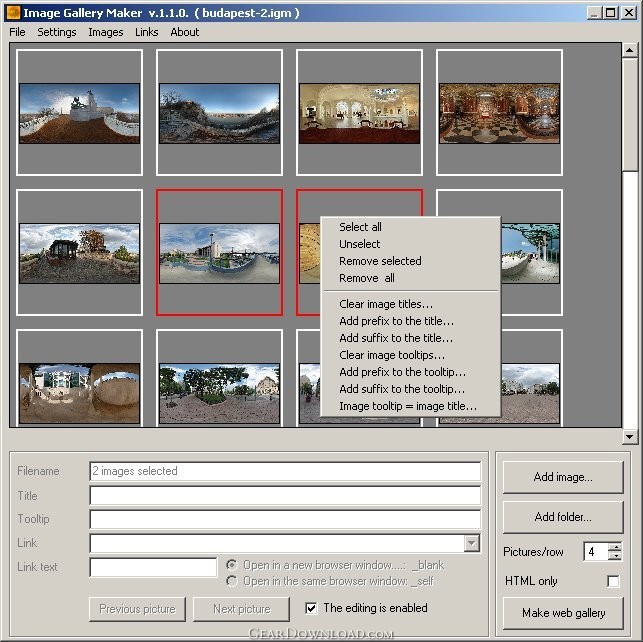
Task: Select Open in the same browser window radio
Action: (x=232, y=581)
